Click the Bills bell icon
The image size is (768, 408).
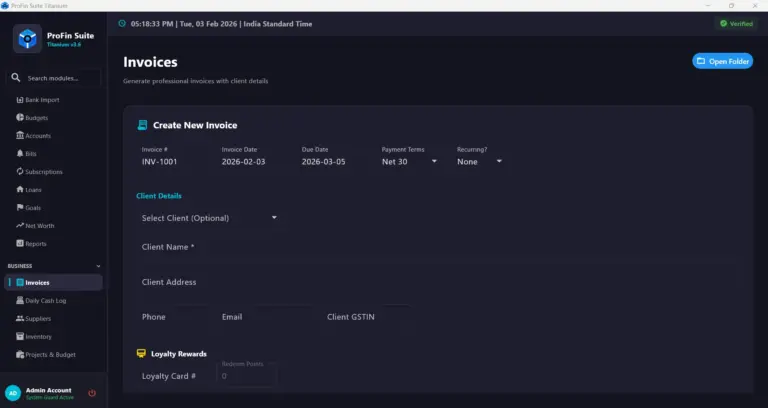point(20,154)
